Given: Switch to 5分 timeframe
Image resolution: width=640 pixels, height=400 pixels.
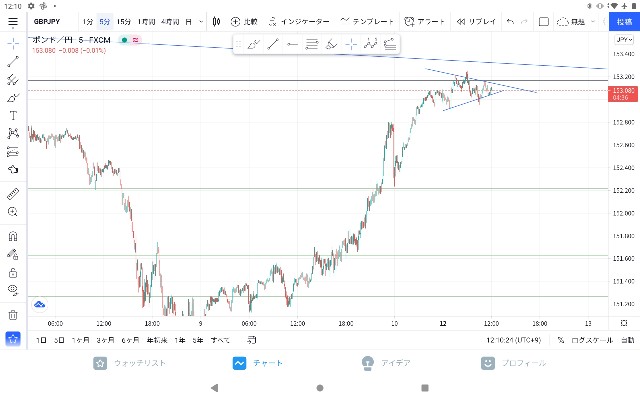Looking at the screenshot, I should click(105, 22).
